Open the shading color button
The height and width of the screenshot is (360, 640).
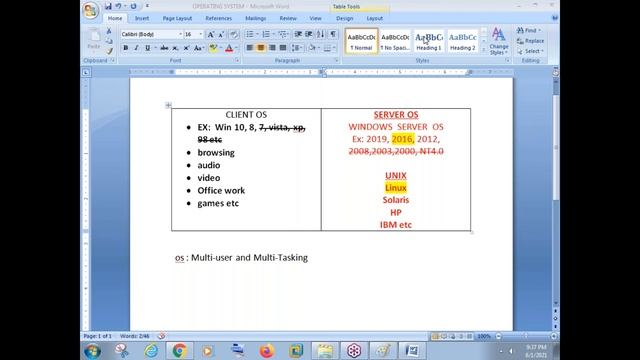[x=311, y=48]
